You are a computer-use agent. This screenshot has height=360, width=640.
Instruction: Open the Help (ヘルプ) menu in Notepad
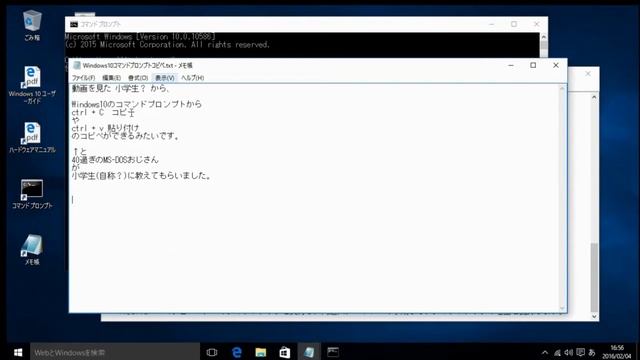tap(192, 78)
